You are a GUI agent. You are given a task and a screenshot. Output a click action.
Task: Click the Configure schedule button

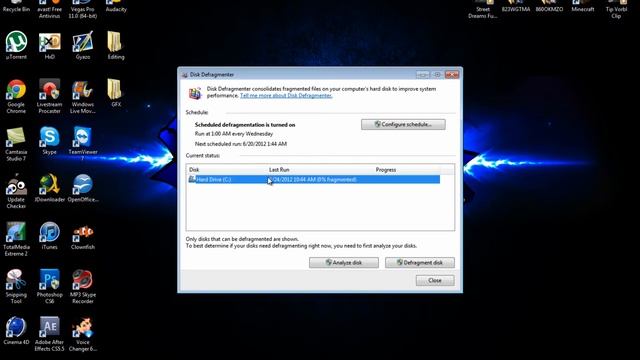click(403, 124)
